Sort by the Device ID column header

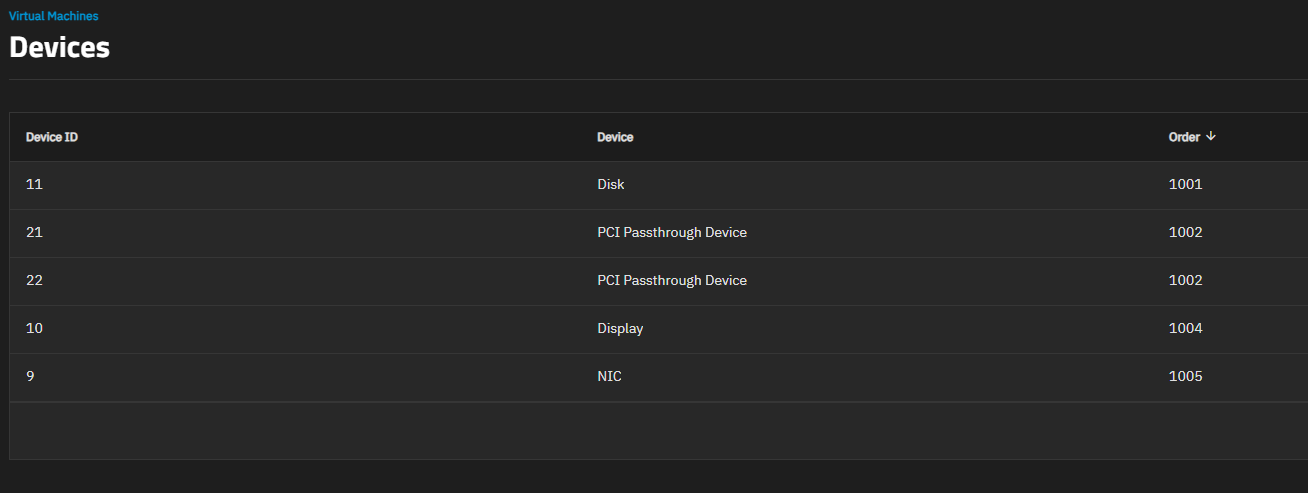tap(52, 137)
